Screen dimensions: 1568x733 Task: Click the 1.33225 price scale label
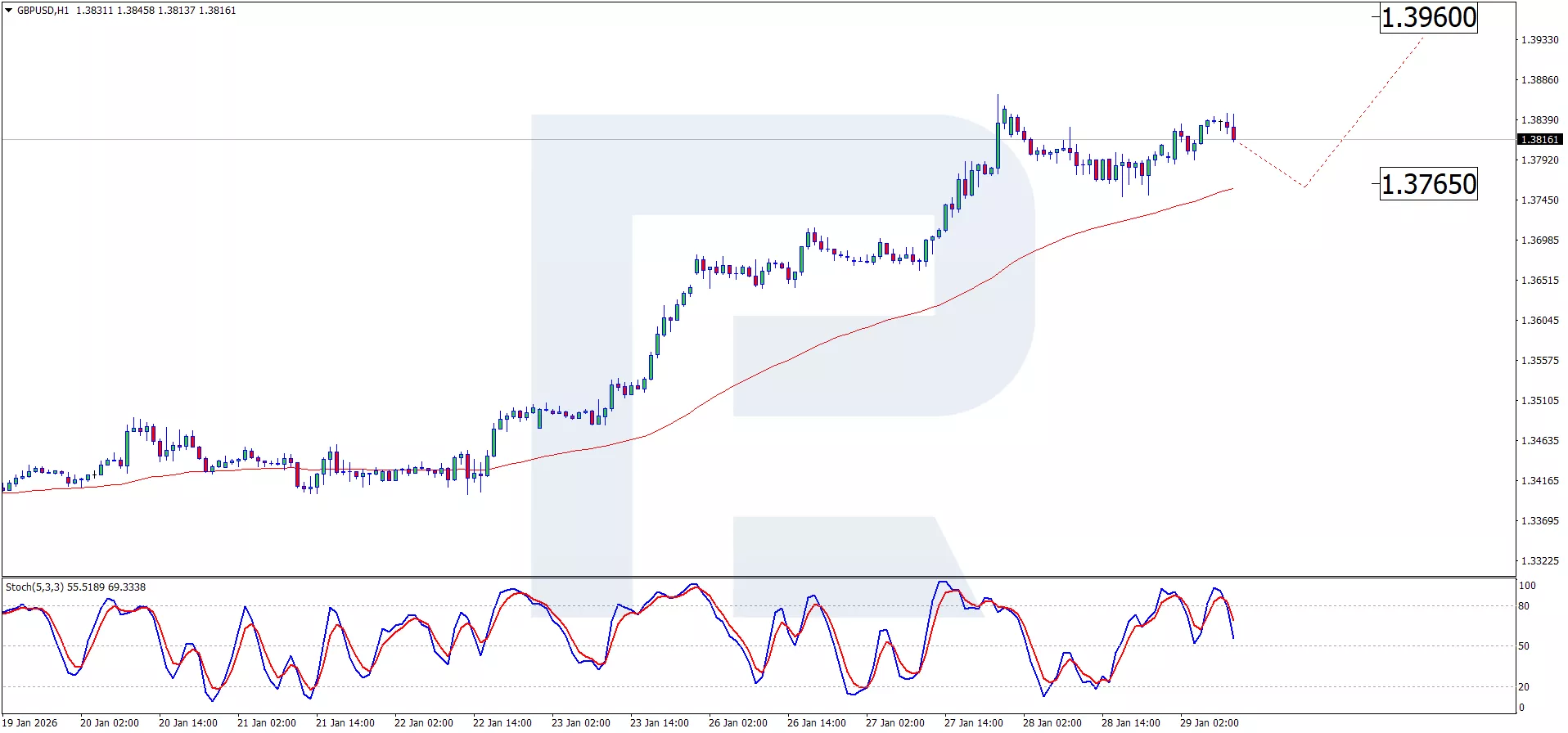click(1539, 561)
